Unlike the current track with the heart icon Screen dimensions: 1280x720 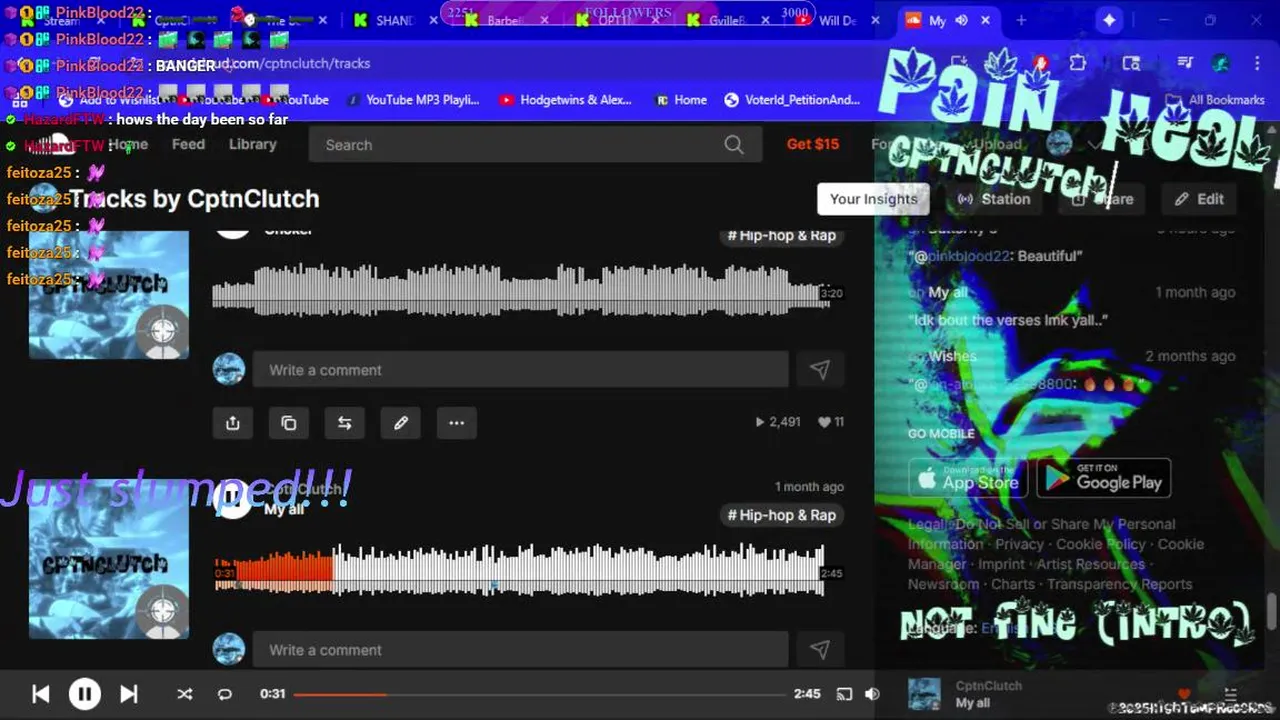(1185, 694)
